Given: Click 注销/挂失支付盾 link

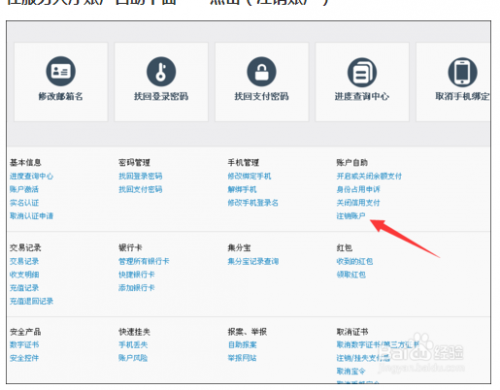Looking at the screenshot, I should 363,358.
